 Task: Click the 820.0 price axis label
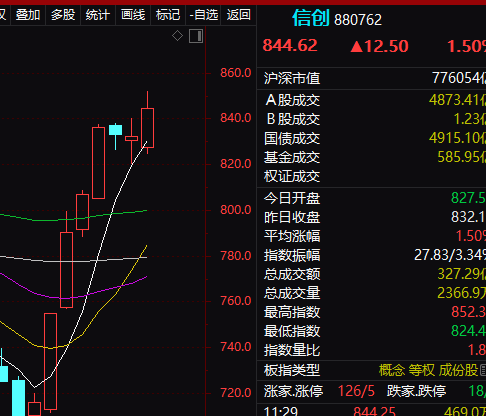click(x=236, y=164)
